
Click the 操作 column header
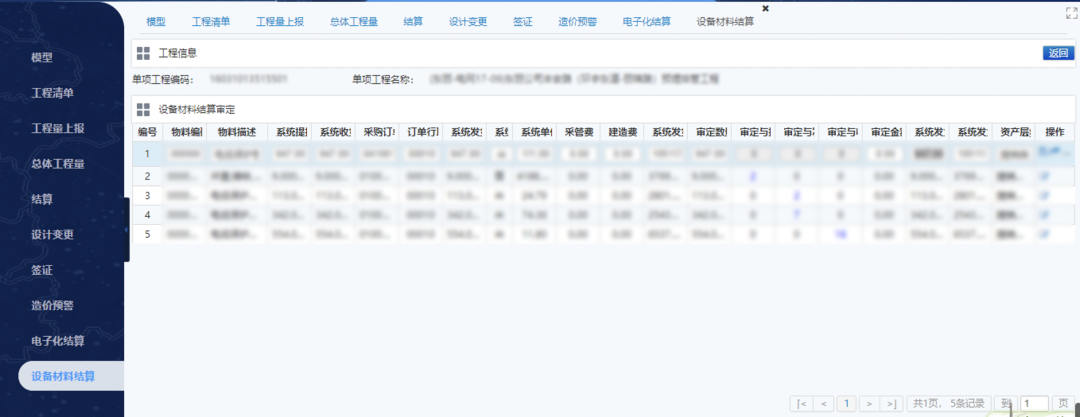[1055, 132]
